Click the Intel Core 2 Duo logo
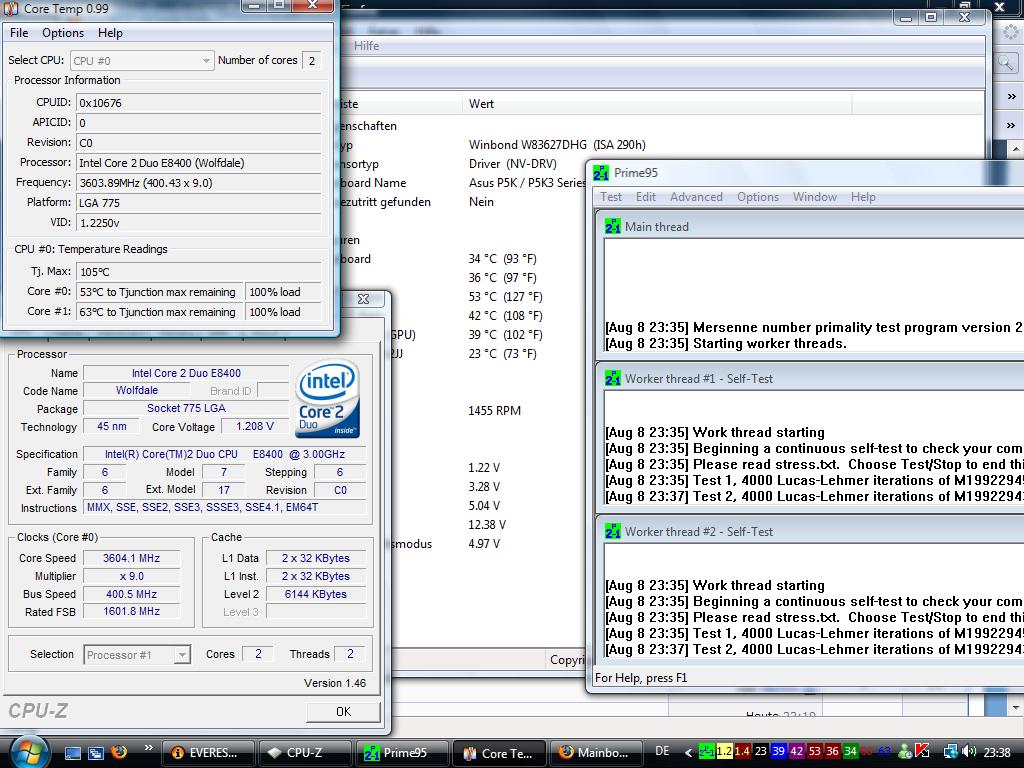This screenshot has width=1024, height=768. [x=328, y=398]
